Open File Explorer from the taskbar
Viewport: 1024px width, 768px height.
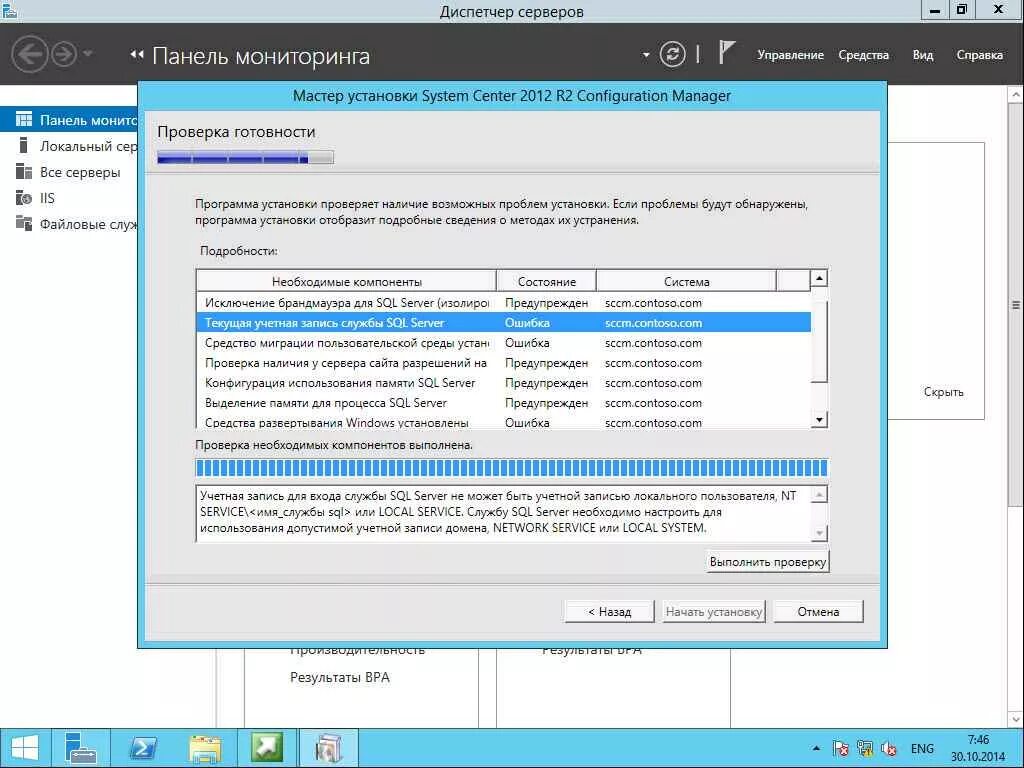tap(204, 748)
